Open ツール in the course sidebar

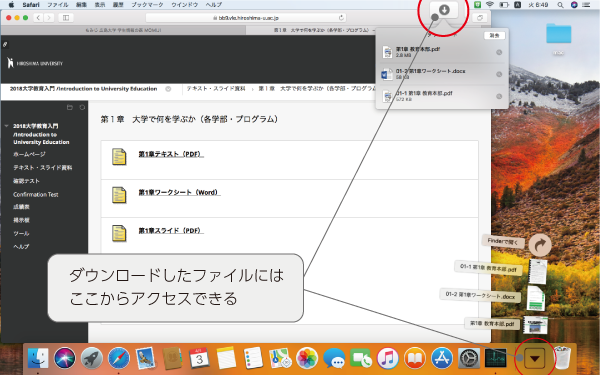point(21,233)
